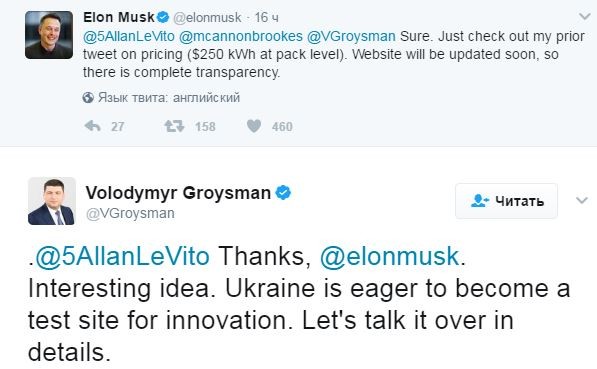Click Volodymyr Groysman's verified badge
Image resolution: width=597 pixels, height=369 pixels.
point(283,193)
